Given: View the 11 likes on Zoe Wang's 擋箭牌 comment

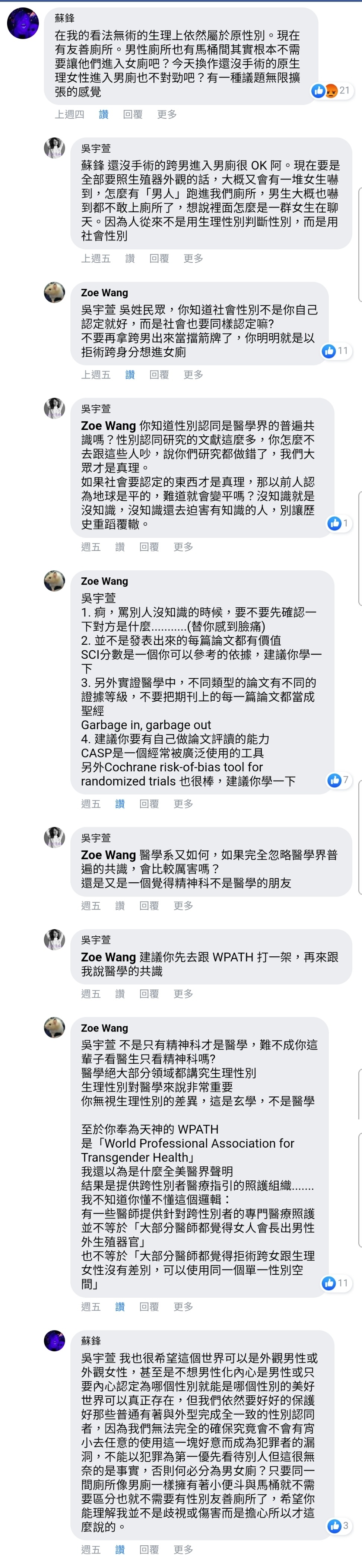Looking at the screenshot, I should point(336,351).
